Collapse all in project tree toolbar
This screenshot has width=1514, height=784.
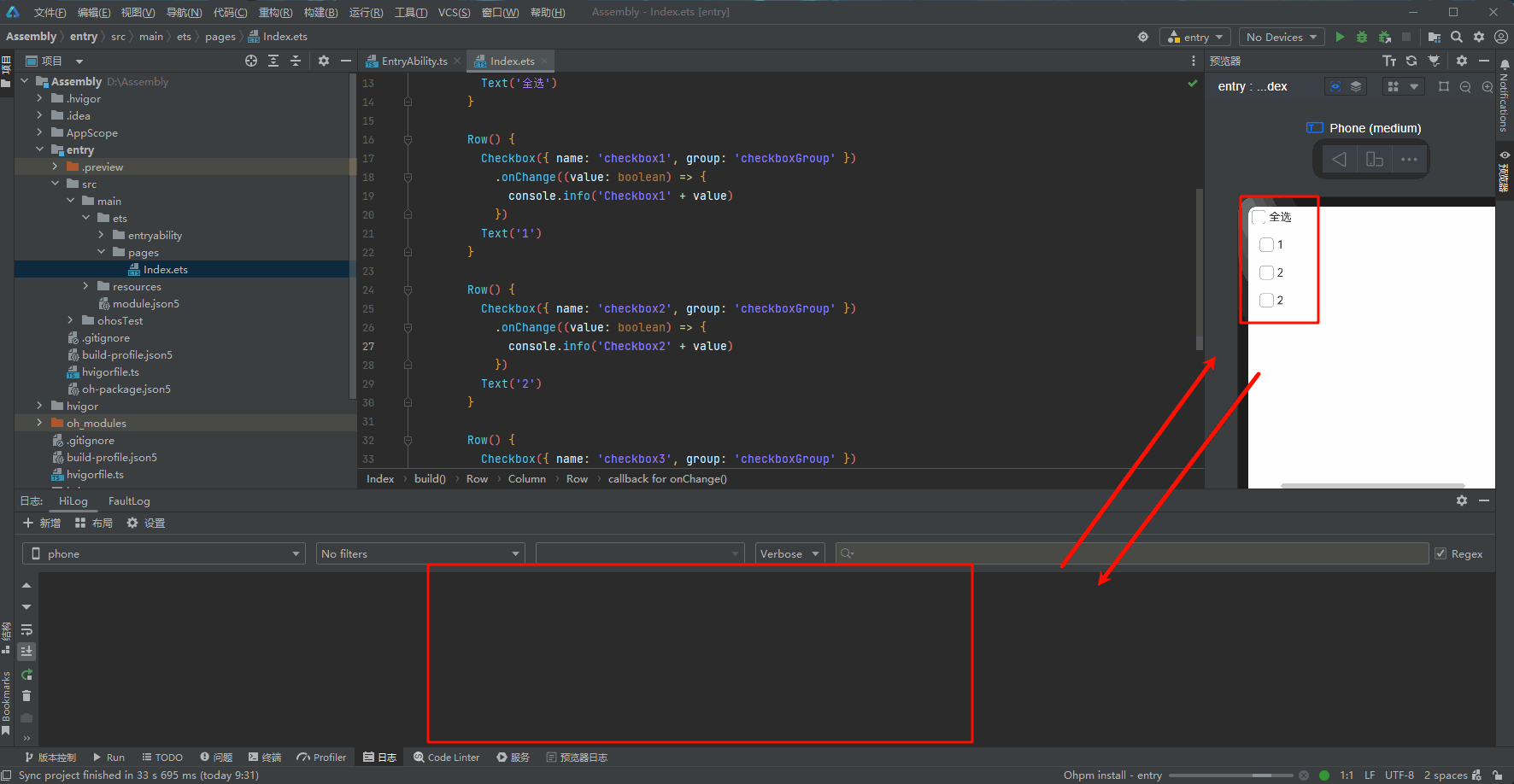pos(296,61)
